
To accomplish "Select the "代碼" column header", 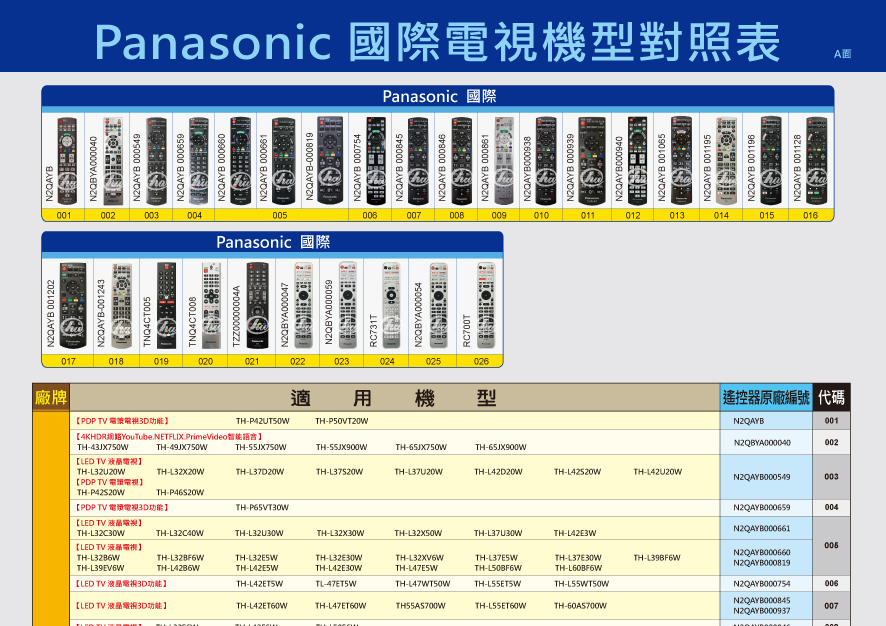I will pyautogui.click(x=832, y=397).
